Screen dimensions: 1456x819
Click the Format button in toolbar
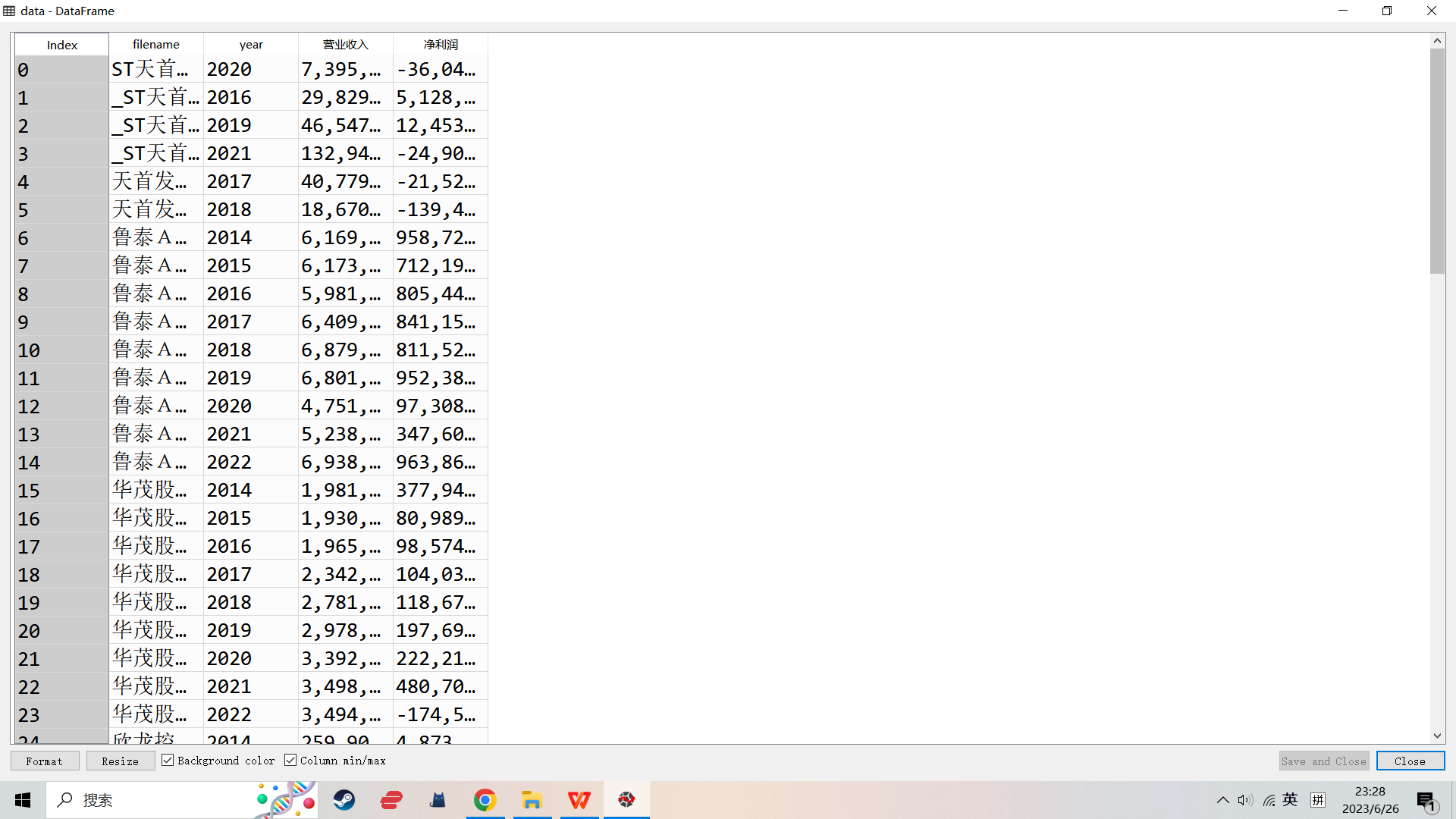click(44, 761)
